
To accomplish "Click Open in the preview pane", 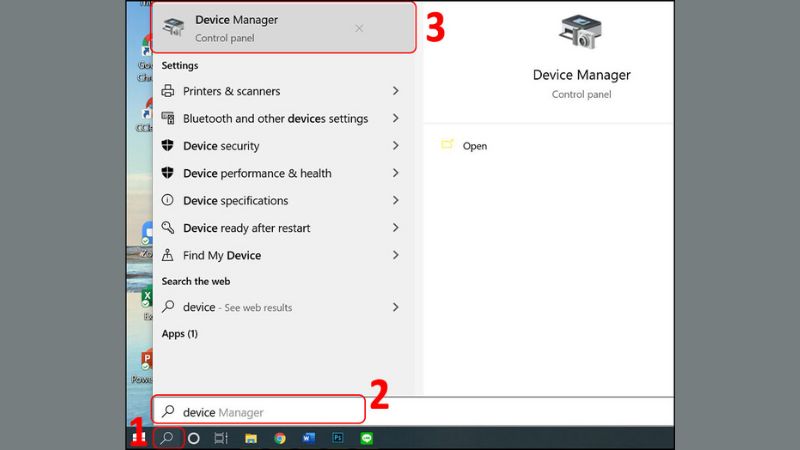I will [474, 146].
